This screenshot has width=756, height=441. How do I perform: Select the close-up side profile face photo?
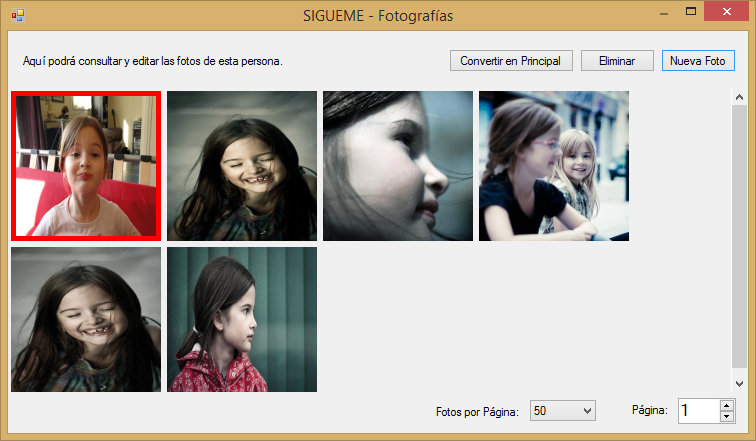[x=398, y=166]
